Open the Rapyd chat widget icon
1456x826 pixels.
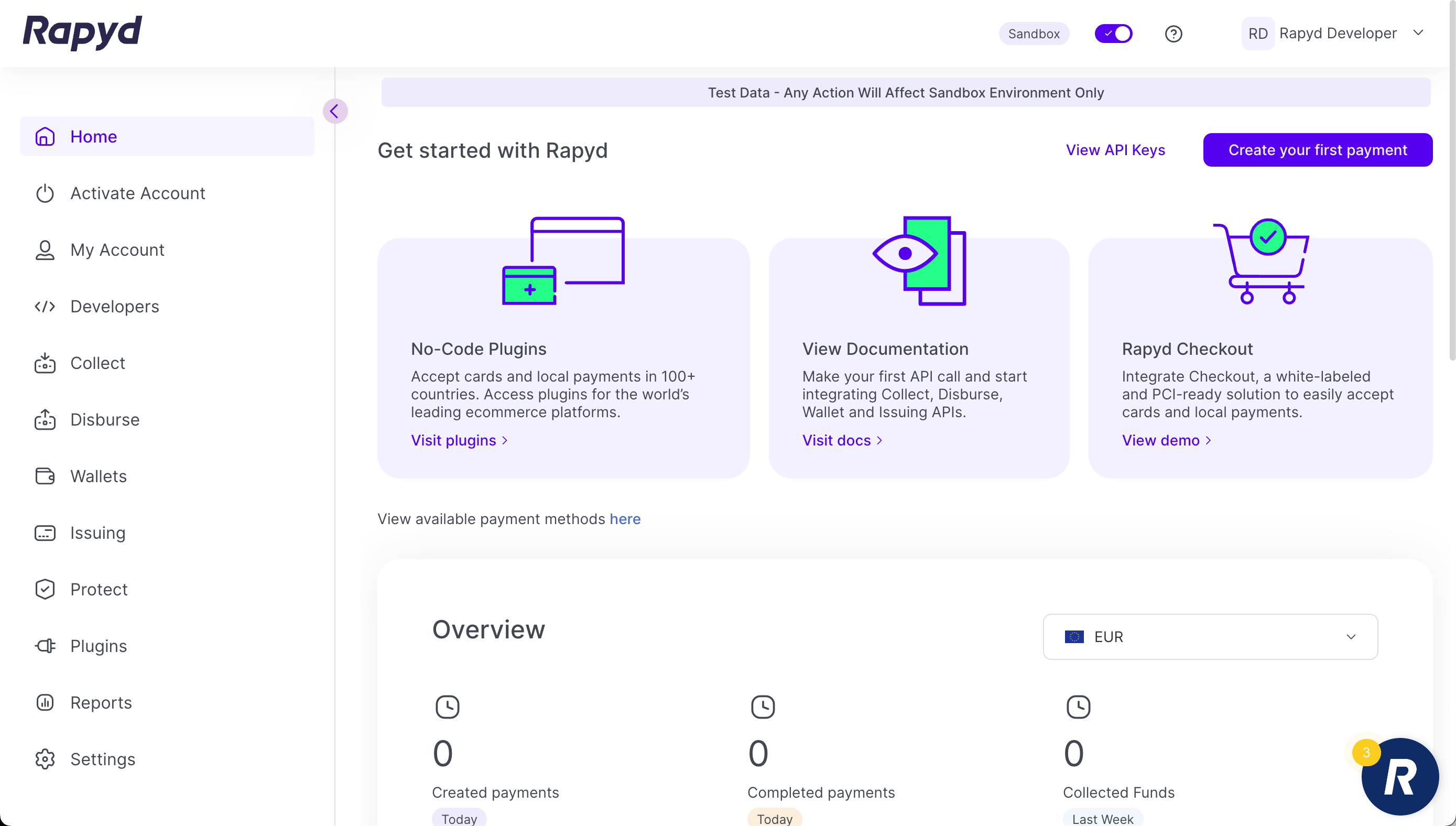pyautogui.click(x=1399, y=776)
